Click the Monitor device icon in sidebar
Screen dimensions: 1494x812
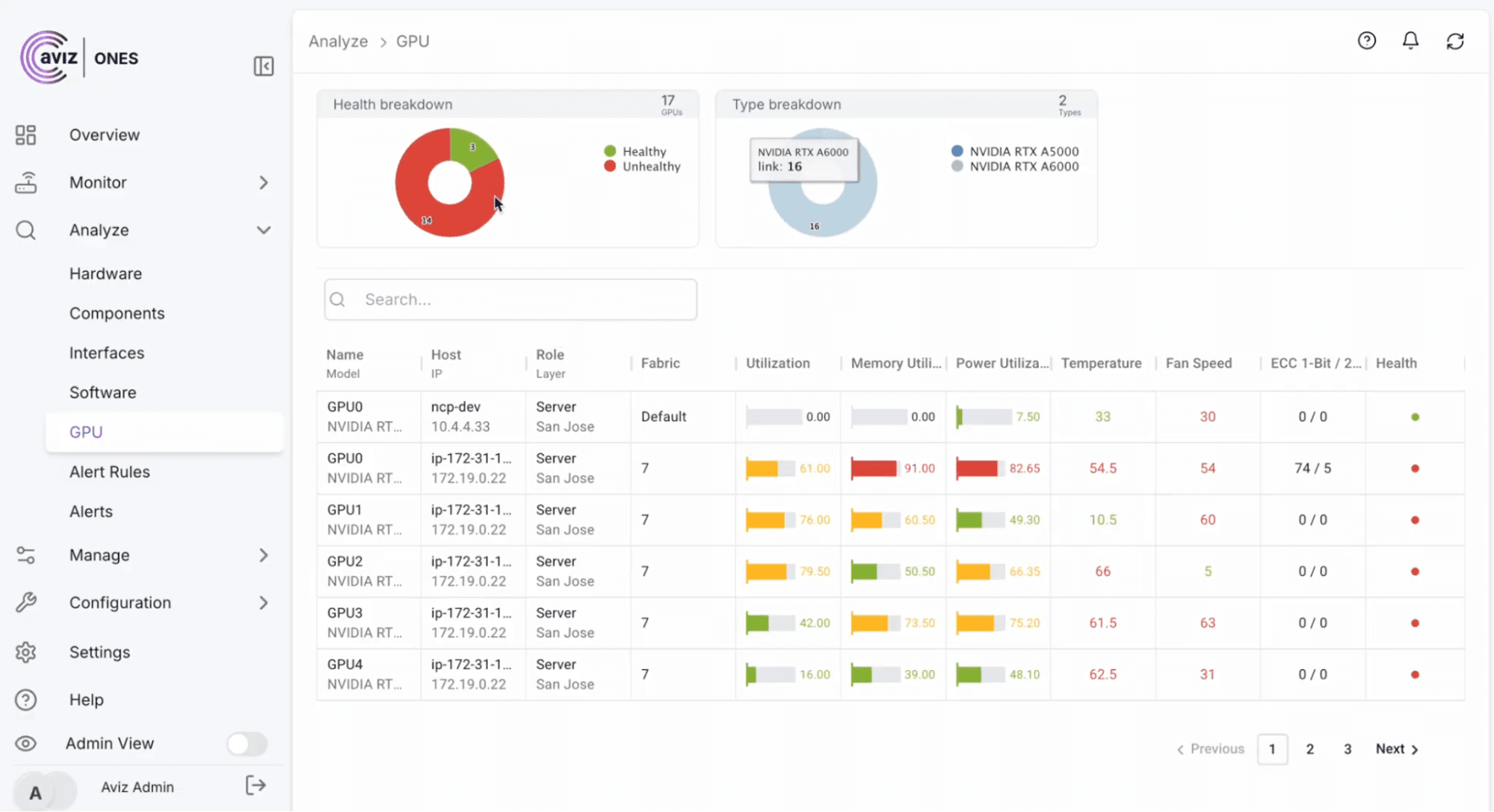click(x=25, y=182)
